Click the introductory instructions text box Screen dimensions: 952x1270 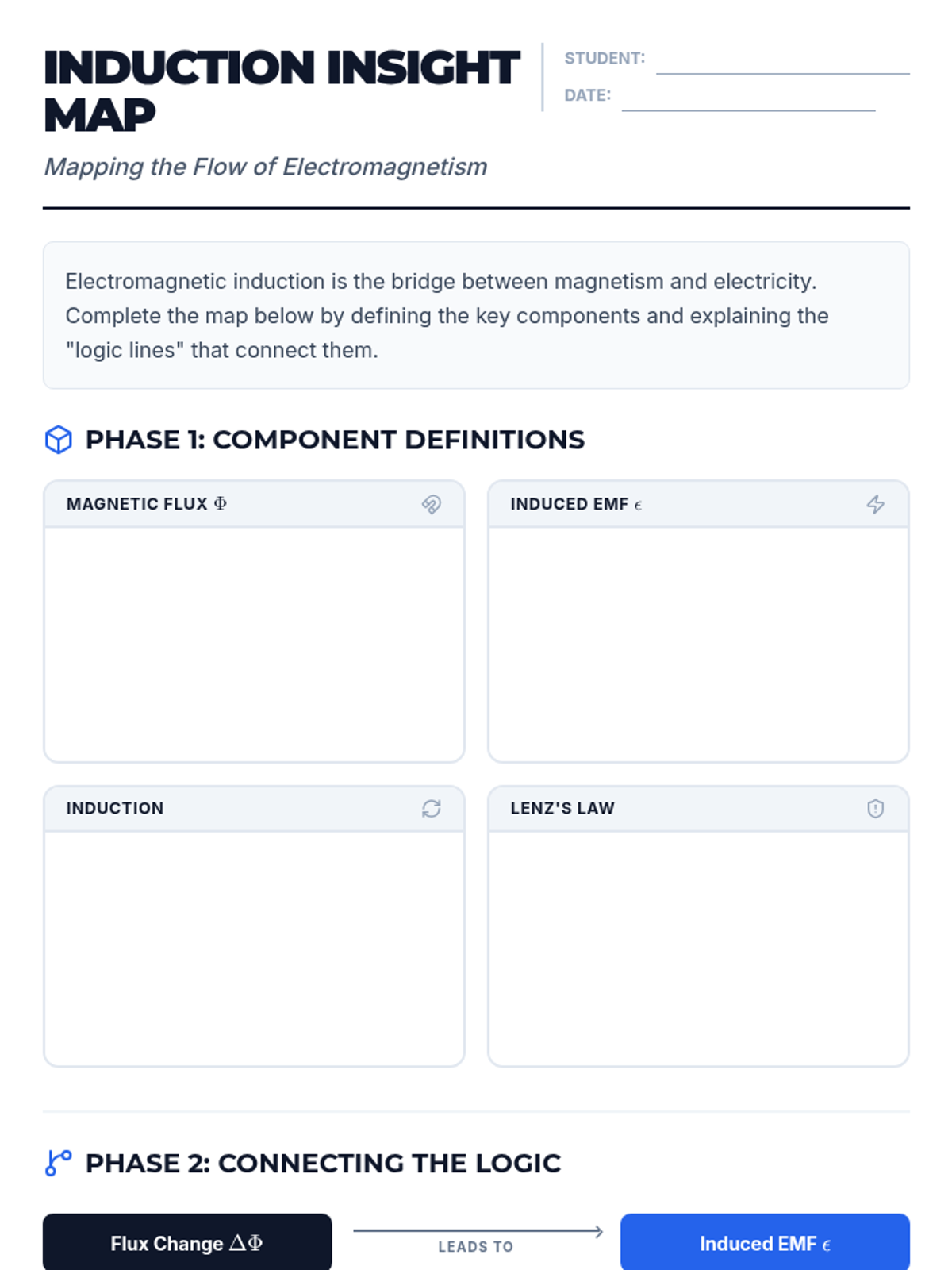coord(476,315)
